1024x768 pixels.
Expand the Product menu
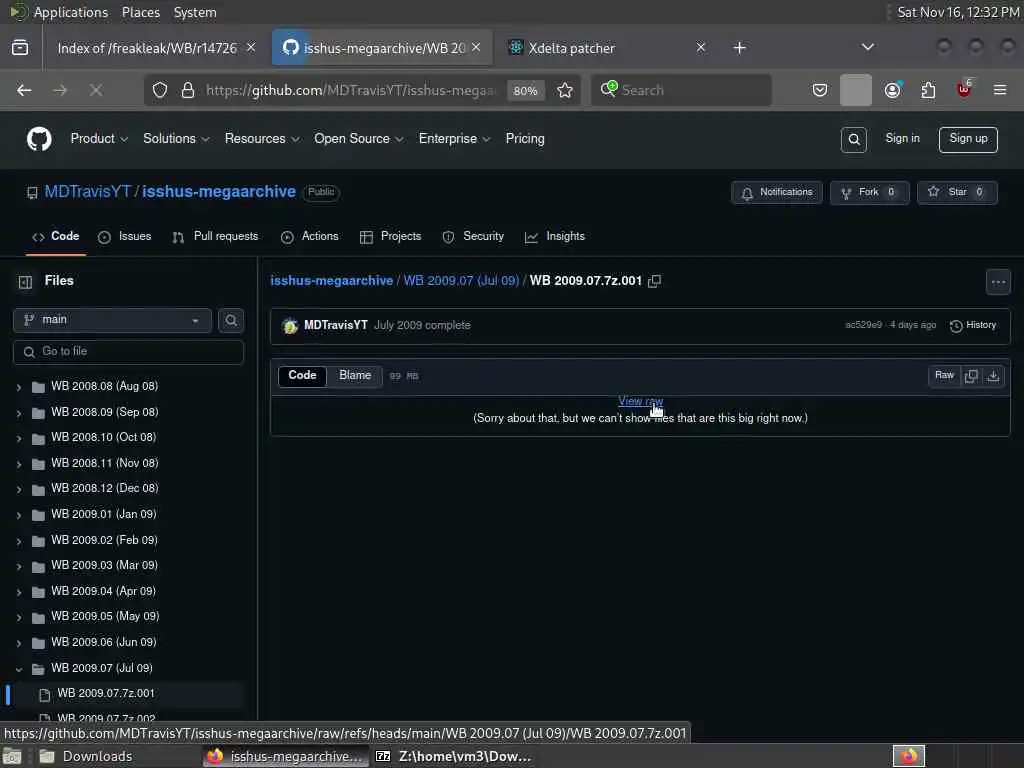[x=99, y=138]
